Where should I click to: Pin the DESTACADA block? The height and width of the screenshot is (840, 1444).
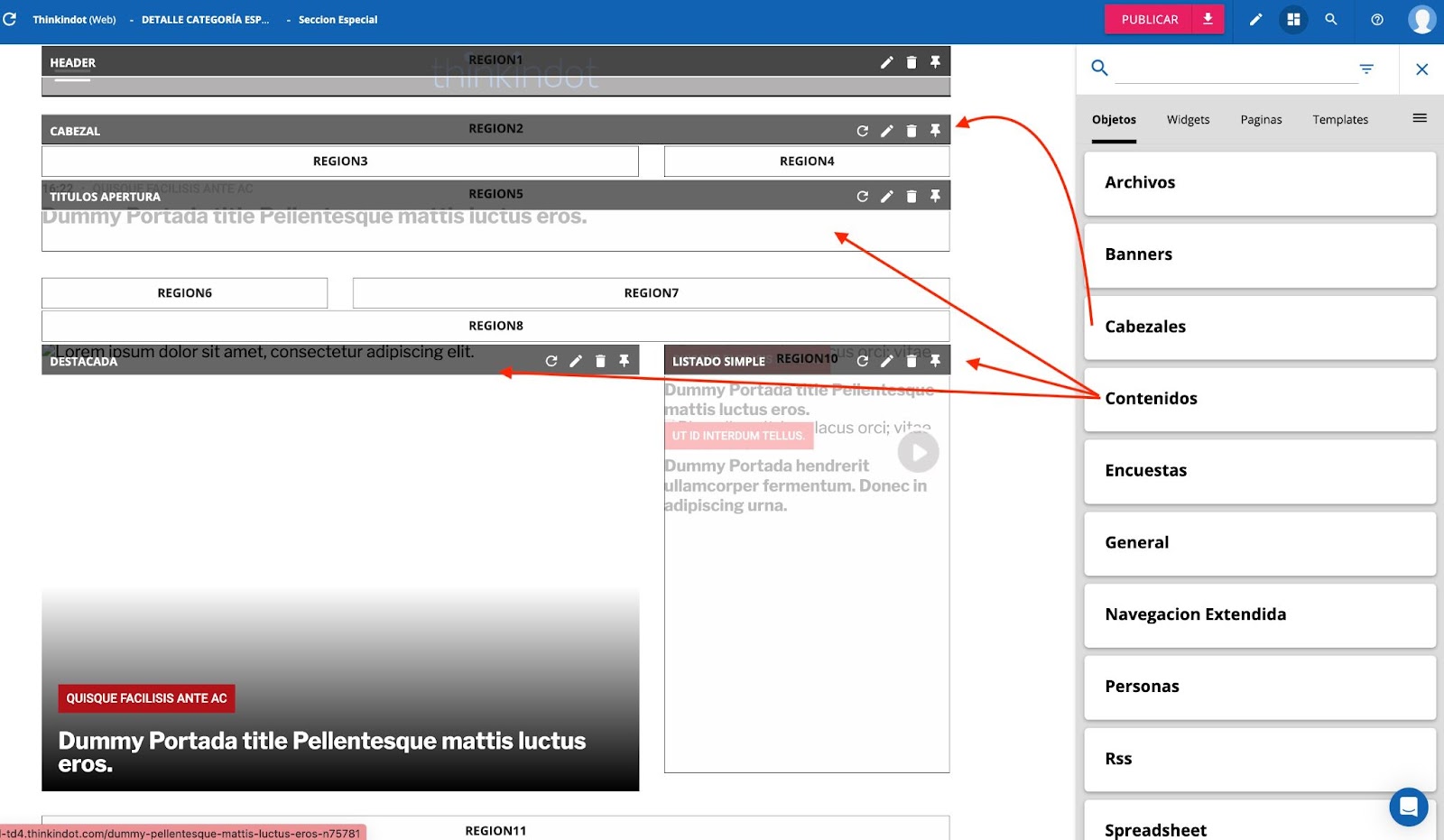click(624, 361)
